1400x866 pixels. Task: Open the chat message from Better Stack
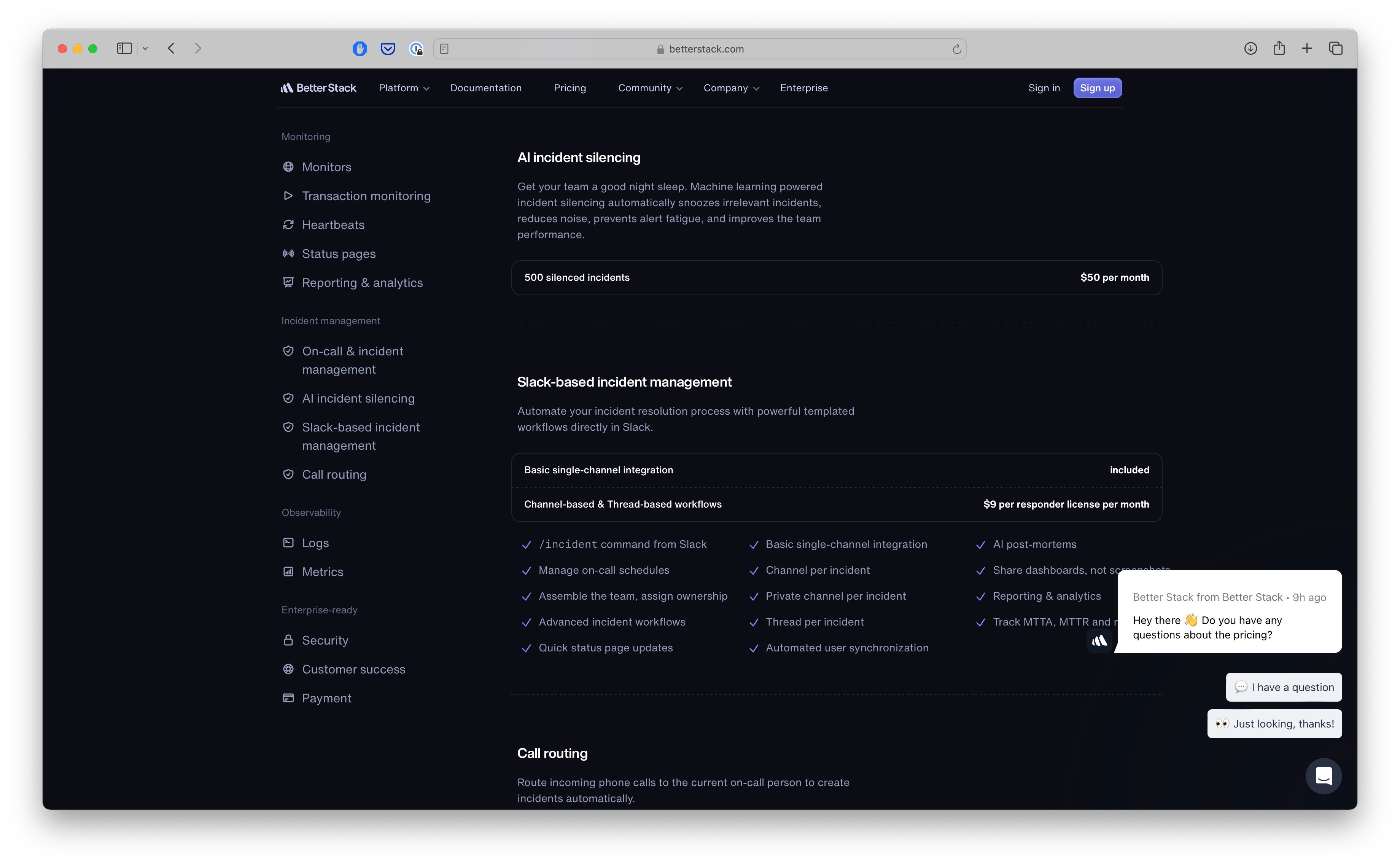tap(1229, 611)
